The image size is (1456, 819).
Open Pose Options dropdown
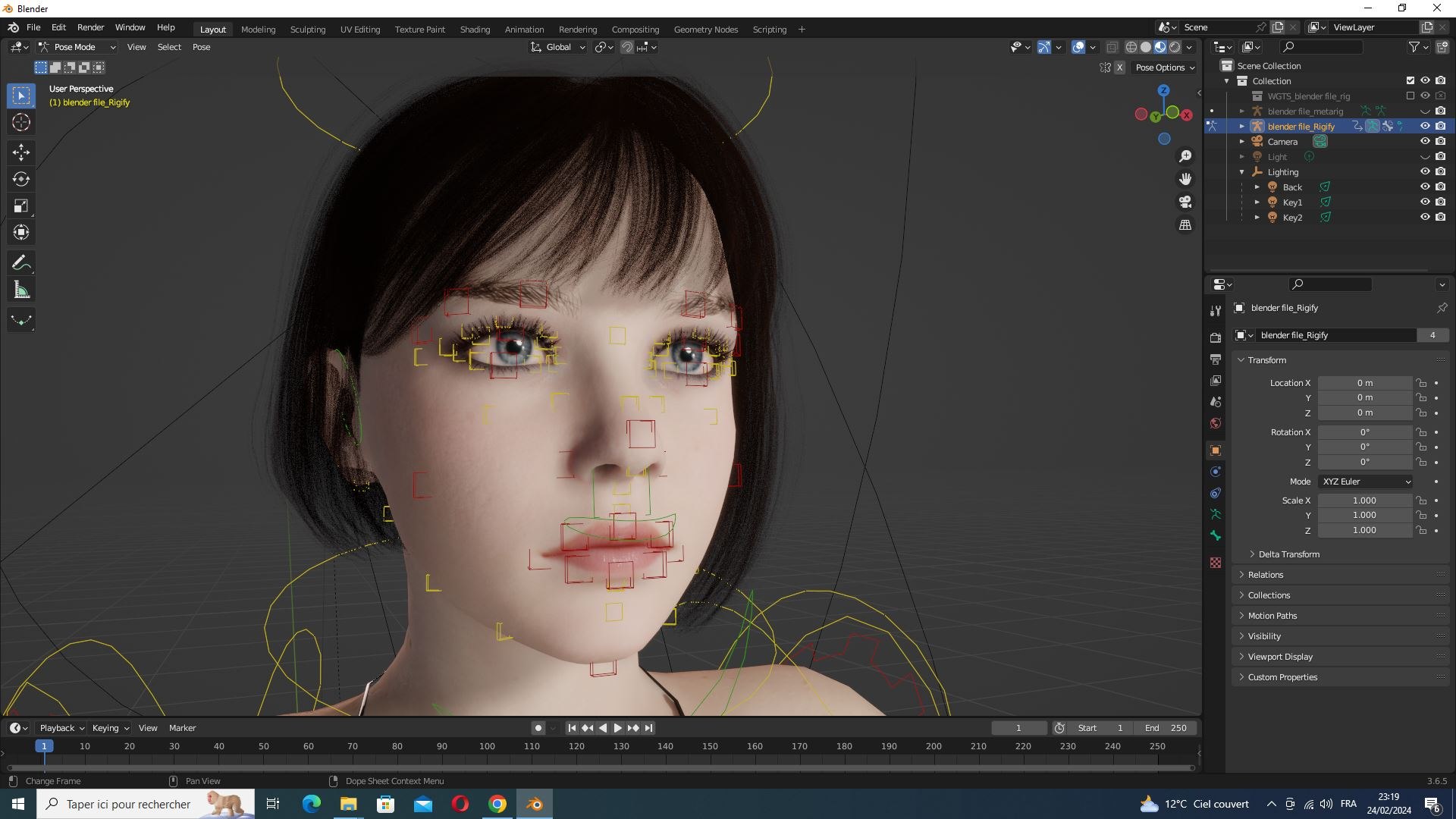[x=1165, y=67]
